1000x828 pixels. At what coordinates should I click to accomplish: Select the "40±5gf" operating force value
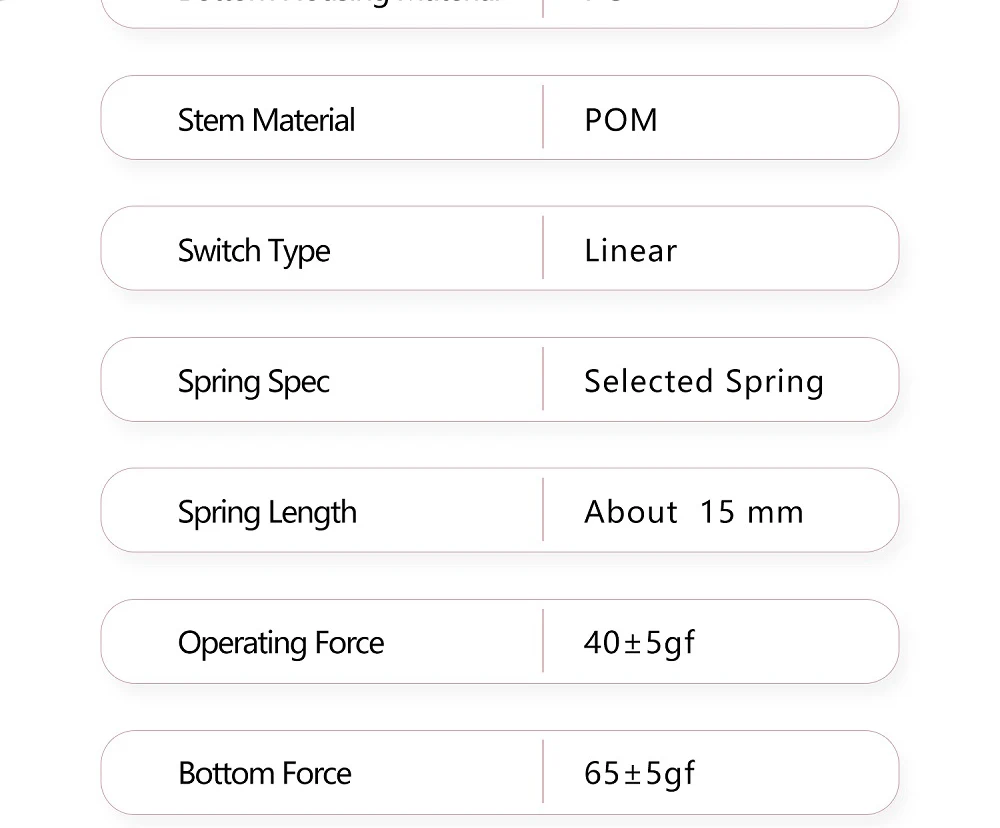point(639,643)
